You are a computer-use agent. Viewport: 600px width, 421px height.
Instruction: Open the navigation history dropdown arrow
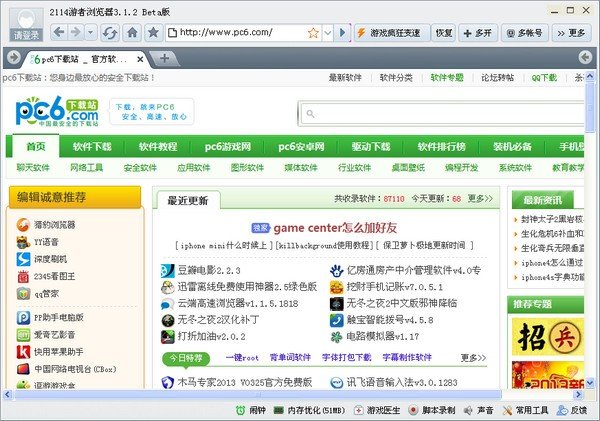[x=91, y=33]
